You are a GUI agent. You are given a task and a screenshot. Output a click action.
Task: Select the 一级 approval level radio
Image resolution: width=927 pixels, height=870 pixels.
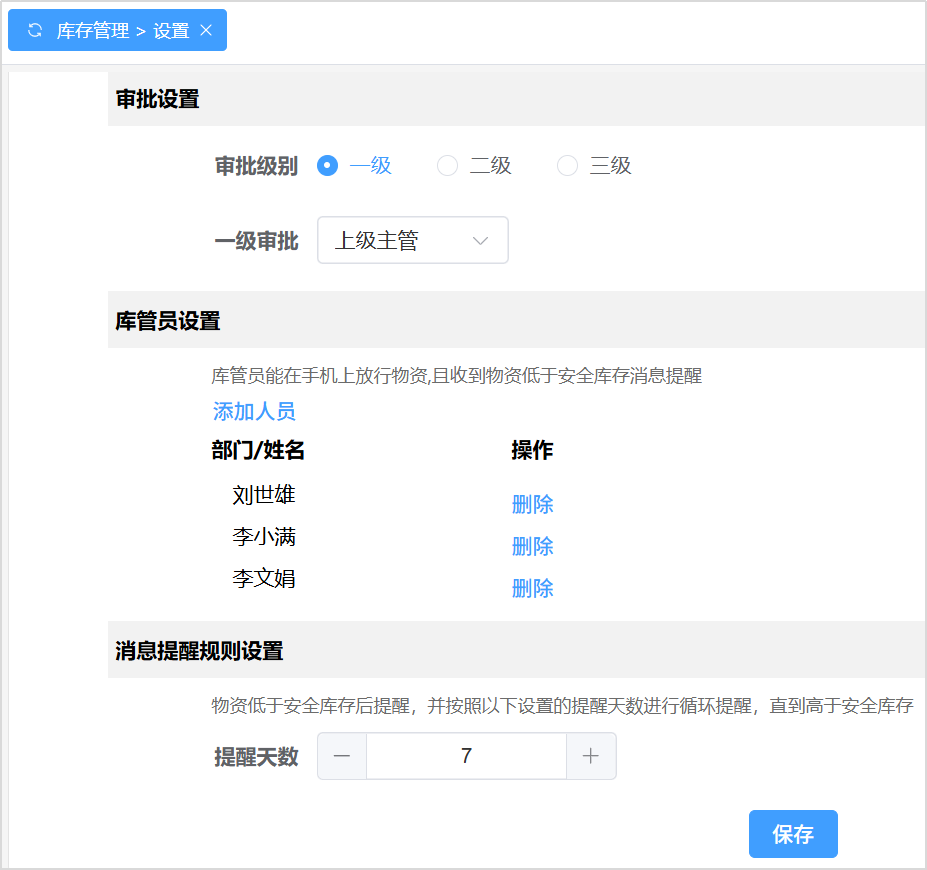click(x=327, y=166)
